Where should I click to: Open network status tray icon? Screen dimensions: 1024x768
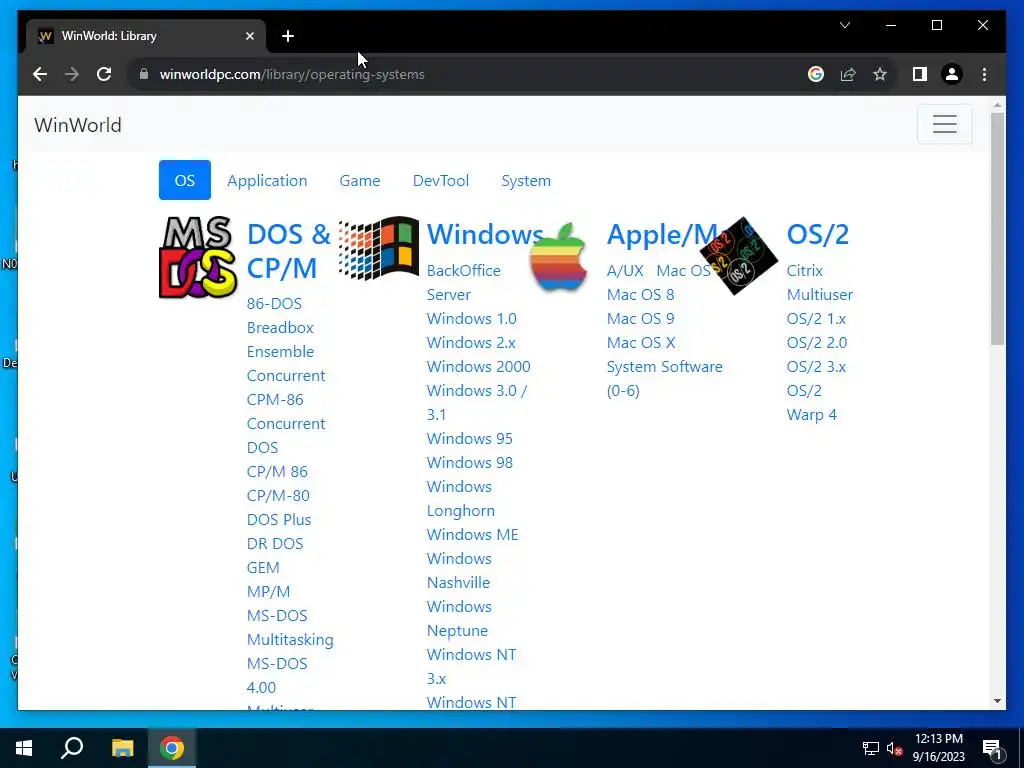tap(871, 748)
